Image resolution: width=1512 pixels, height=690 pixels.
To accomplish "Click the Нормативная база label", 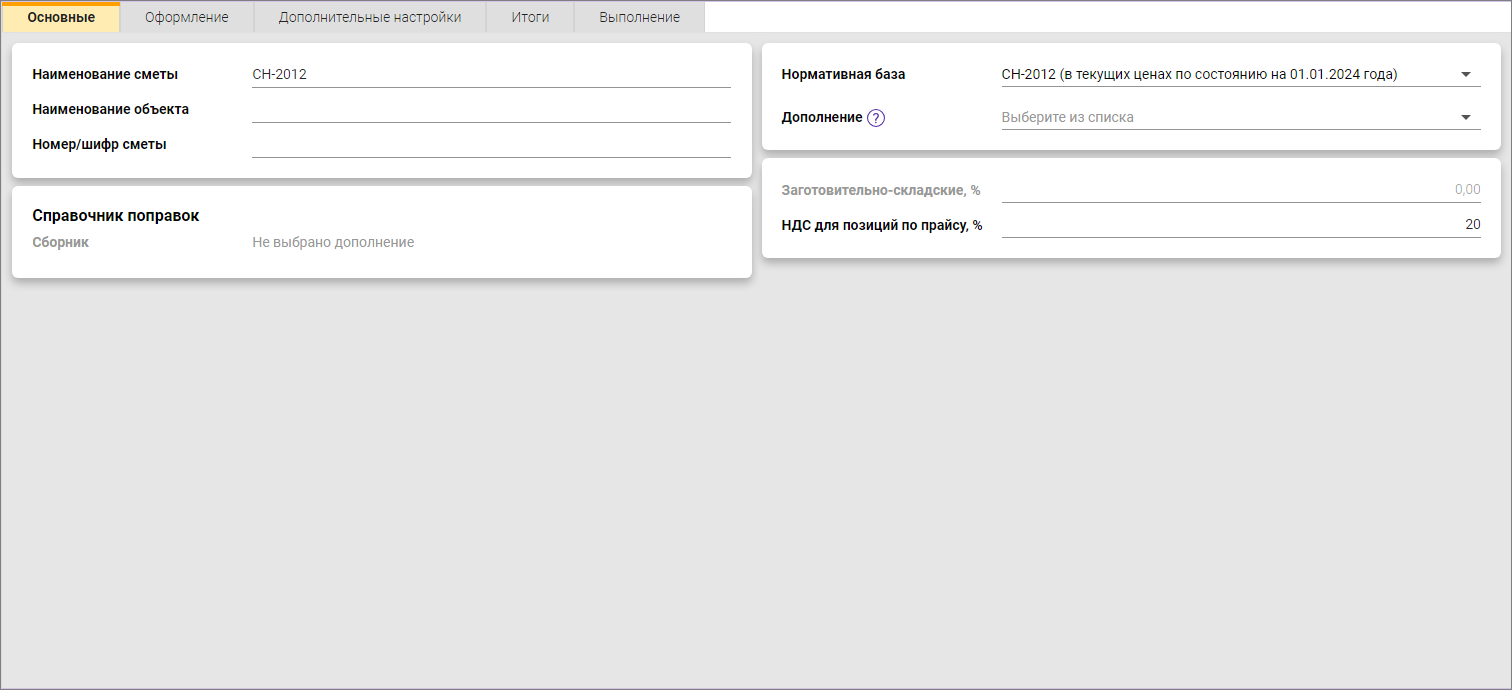I will 842,74.
